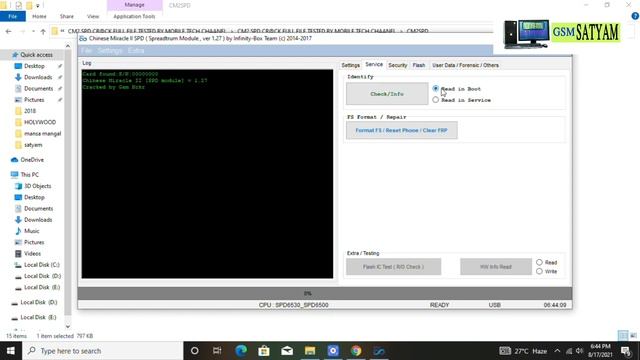Open Application Tools ribbon tab
The height and width of the screenshot is (360, 640).
coord(134,16)
